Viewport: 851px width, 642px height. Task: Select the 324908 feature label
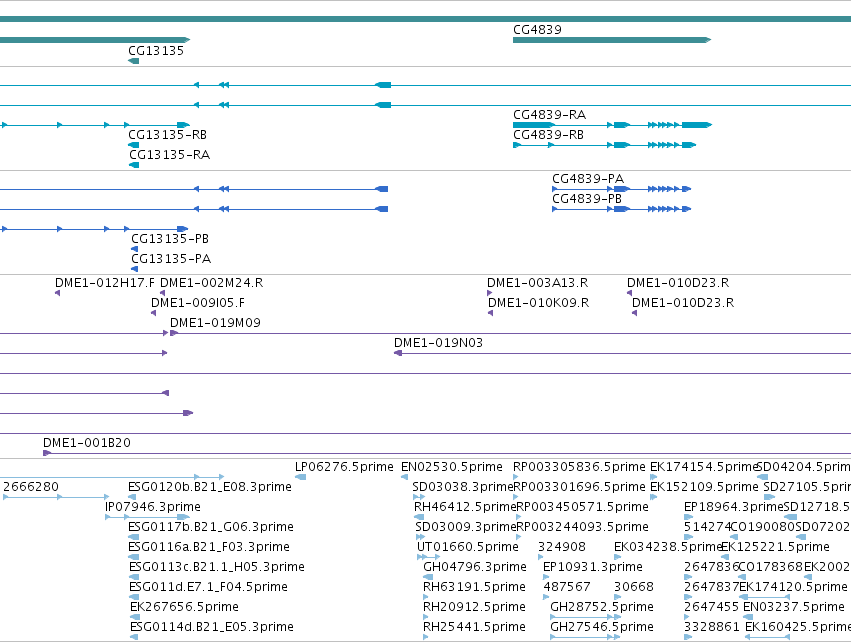562,547
